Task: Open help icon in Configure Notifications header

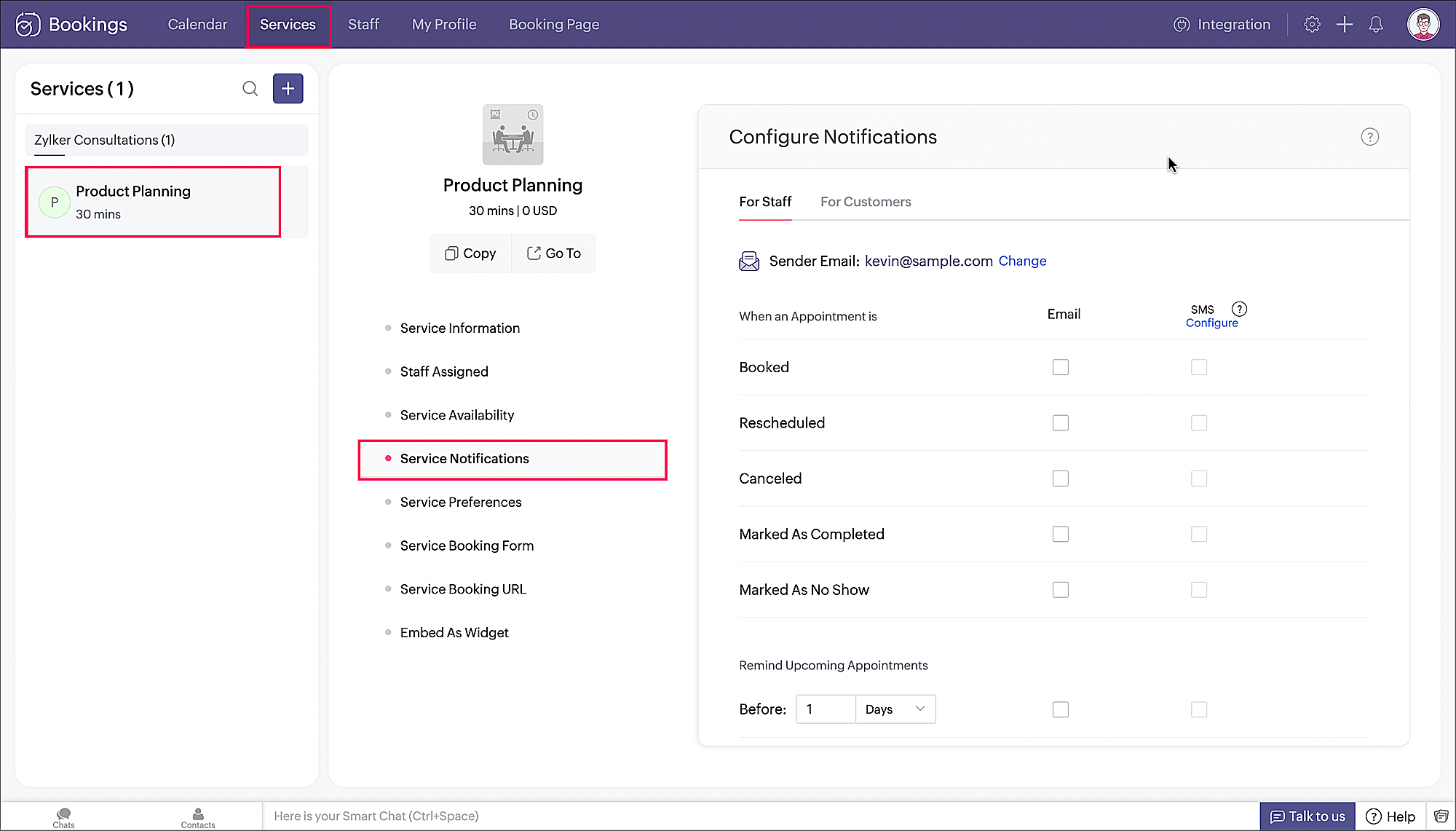Action: coord(1369,137)
